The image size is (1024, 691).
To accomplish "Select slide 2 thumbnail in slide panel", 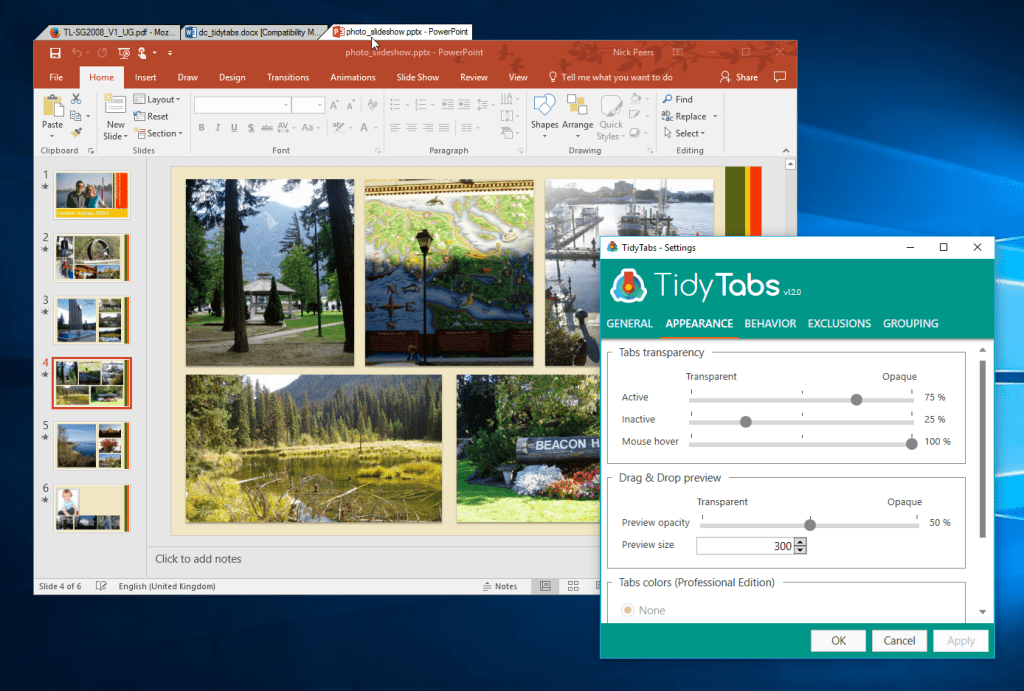I will coord(91,258).
